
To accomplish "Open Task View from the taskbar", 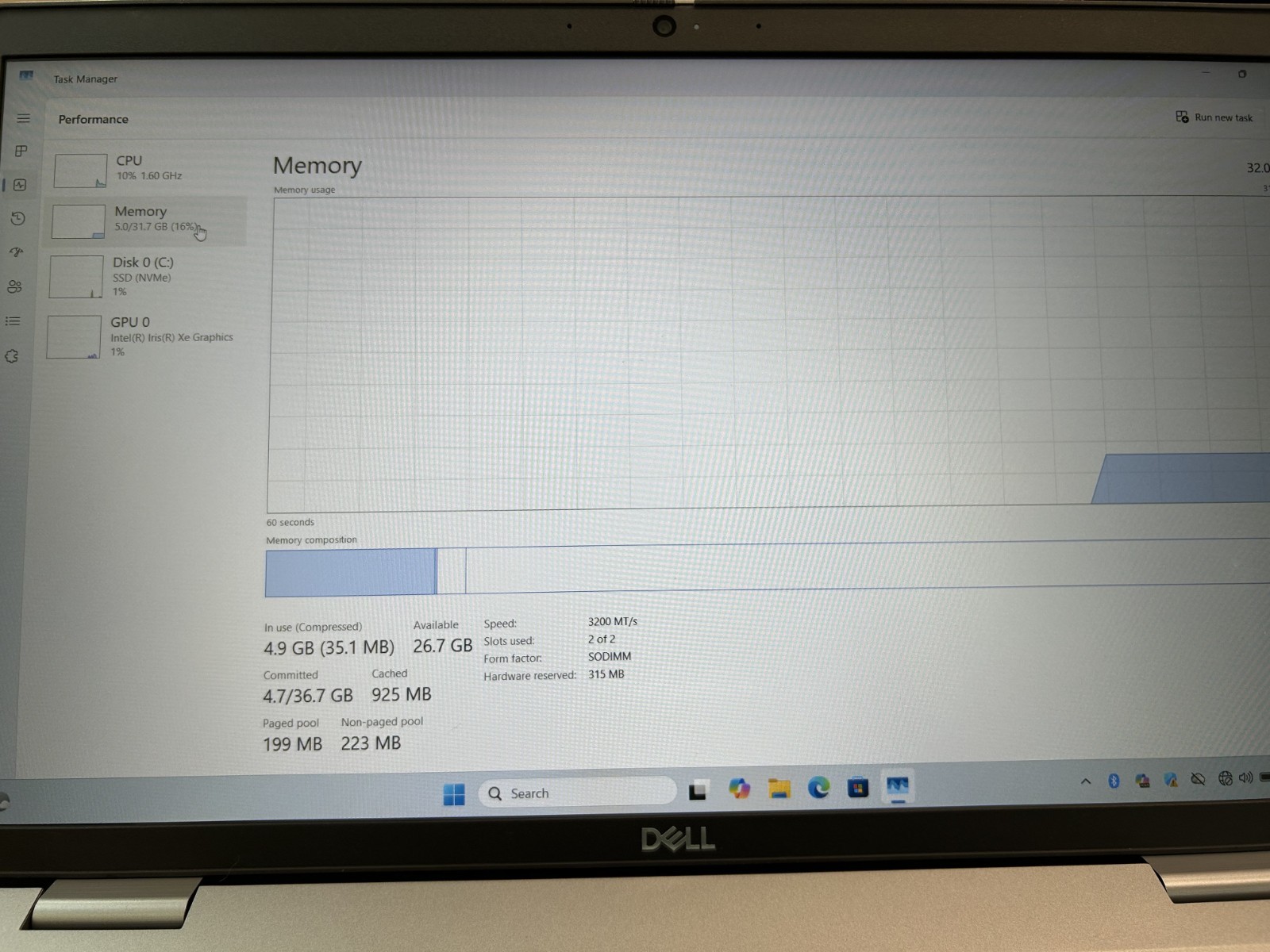I will click(698, 790).
